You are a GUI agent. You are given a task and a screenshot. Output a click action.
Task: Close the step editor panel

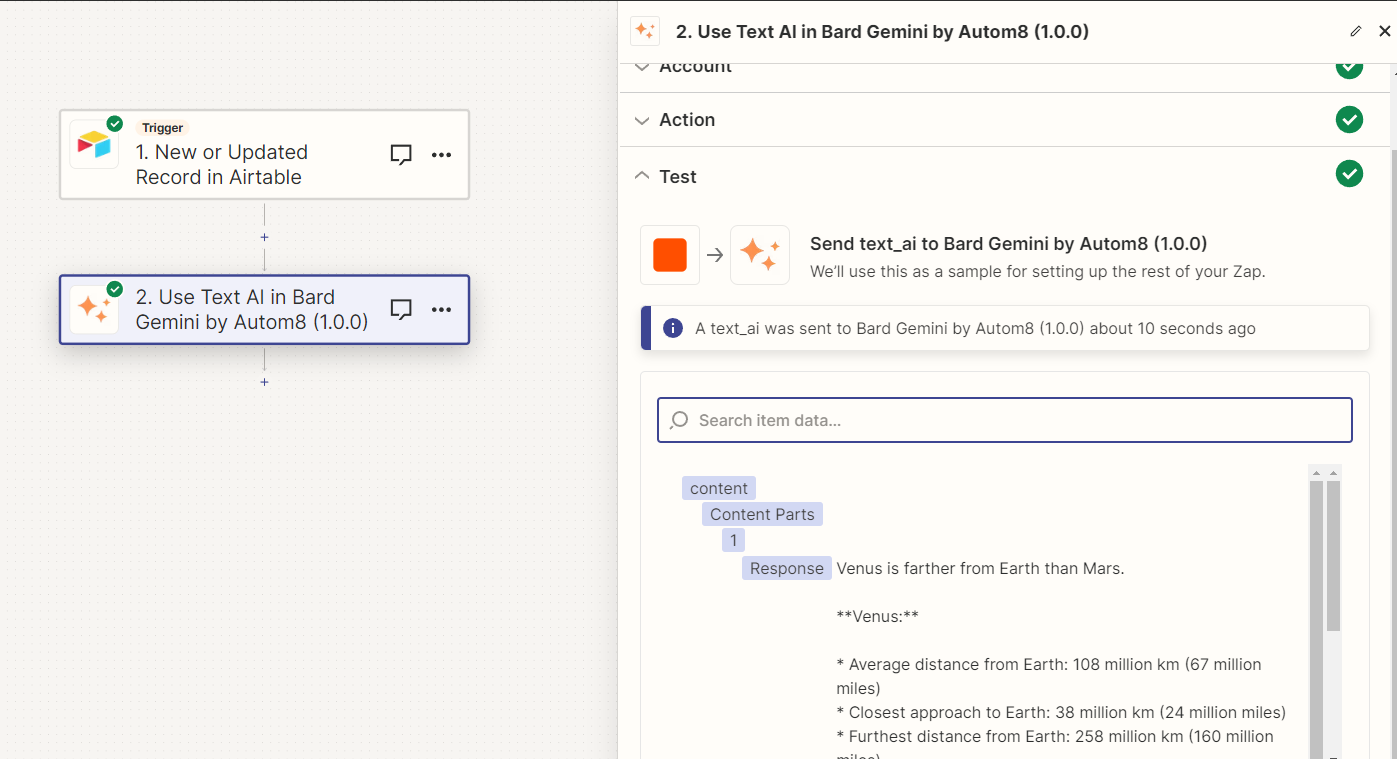pos(1385,31)
